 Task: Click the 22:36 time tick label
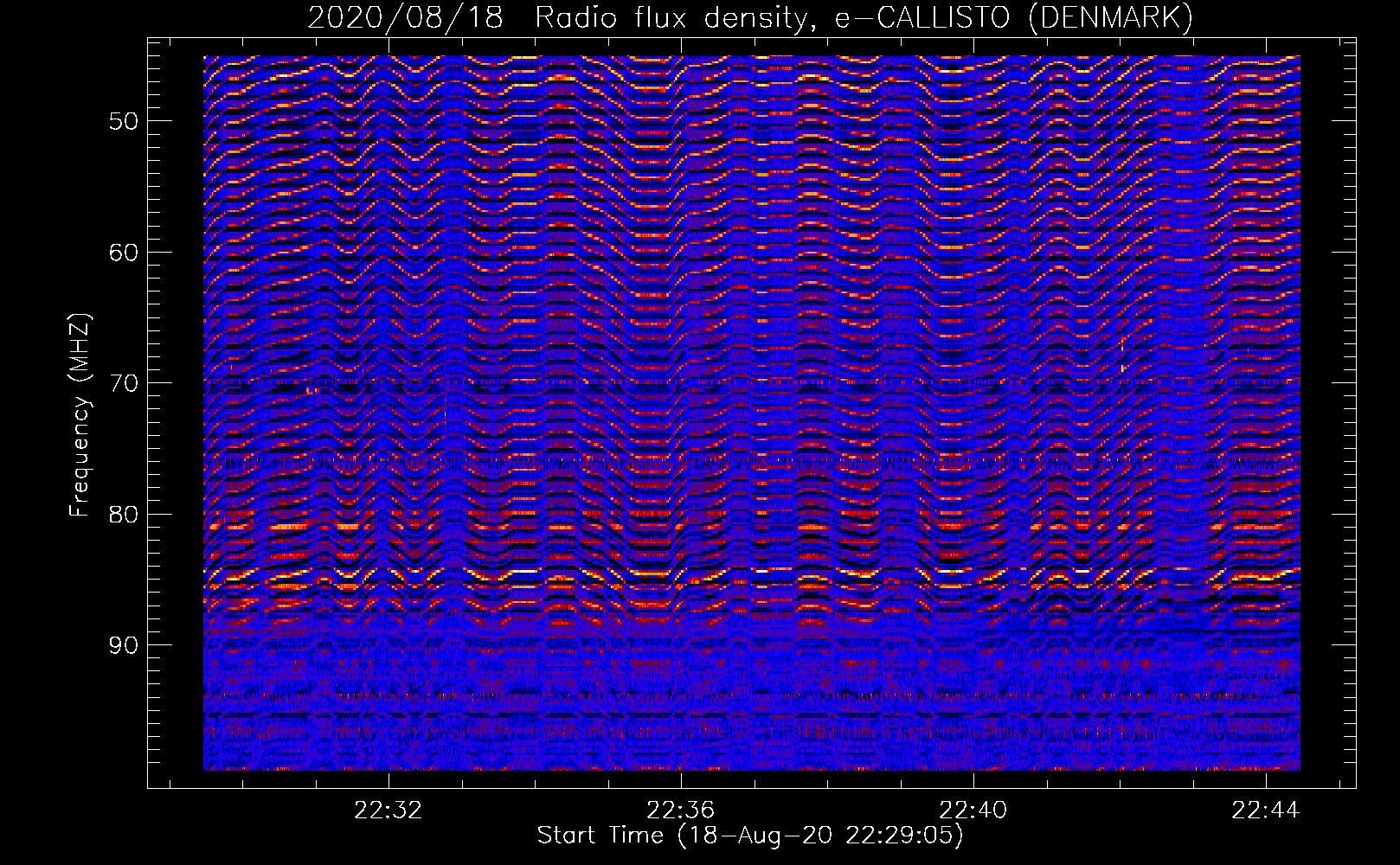[x=681, y=811]
